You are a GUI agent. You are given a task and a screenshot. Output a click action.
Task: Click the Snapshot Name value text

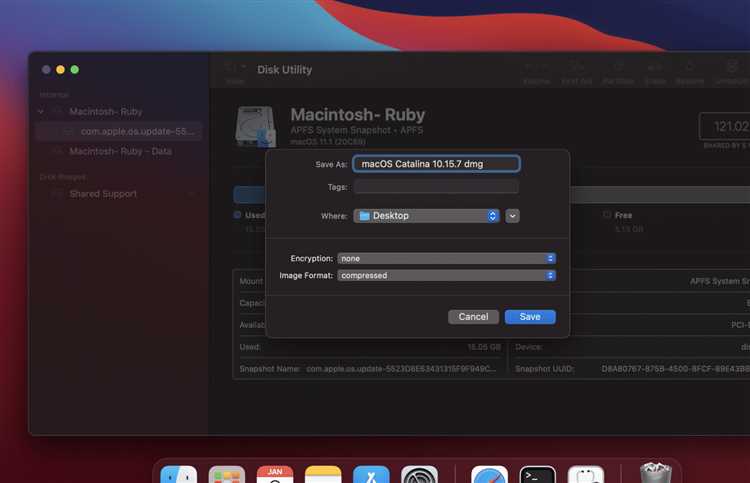pos(401,369)
